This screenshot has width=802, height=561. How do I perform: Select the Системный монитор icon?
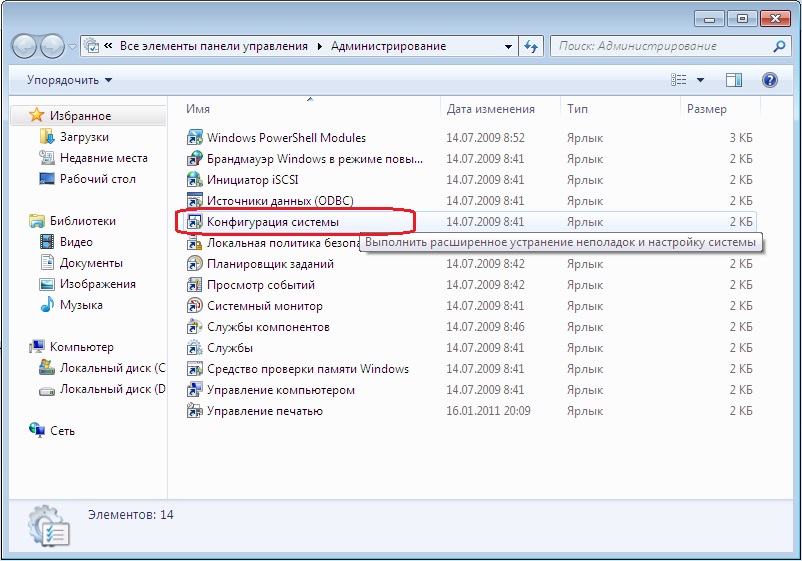click(195, 306)
